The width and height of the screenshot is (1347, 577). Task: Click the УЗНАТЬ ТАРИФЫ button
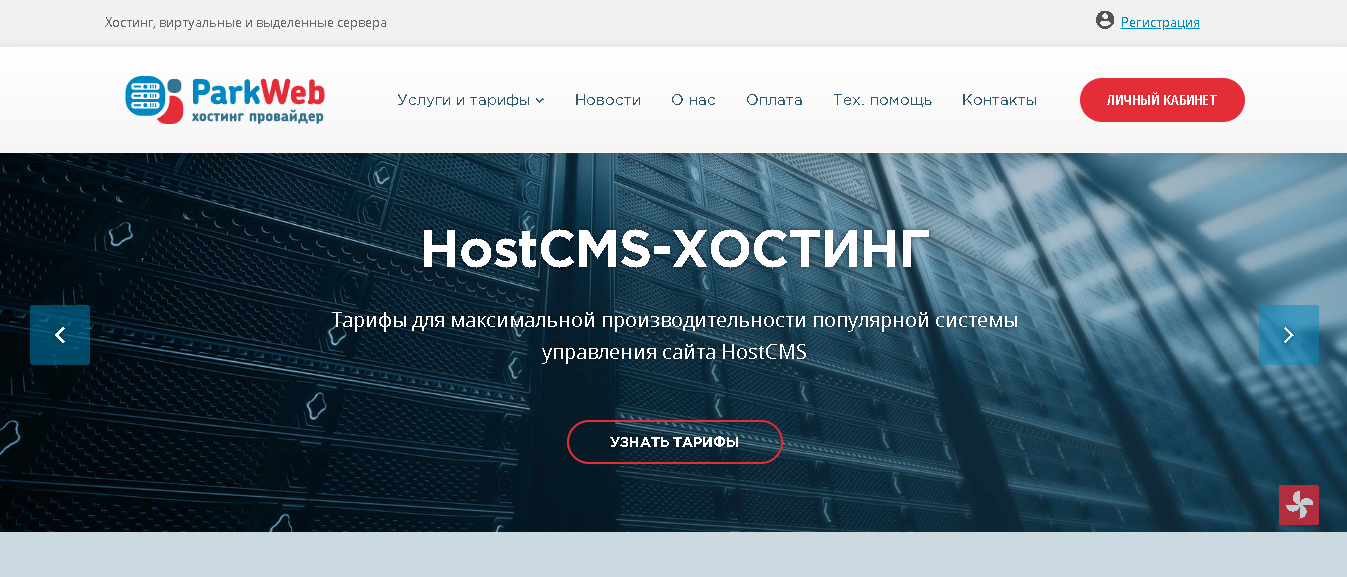pyautogui.click(x=675, y=442)
